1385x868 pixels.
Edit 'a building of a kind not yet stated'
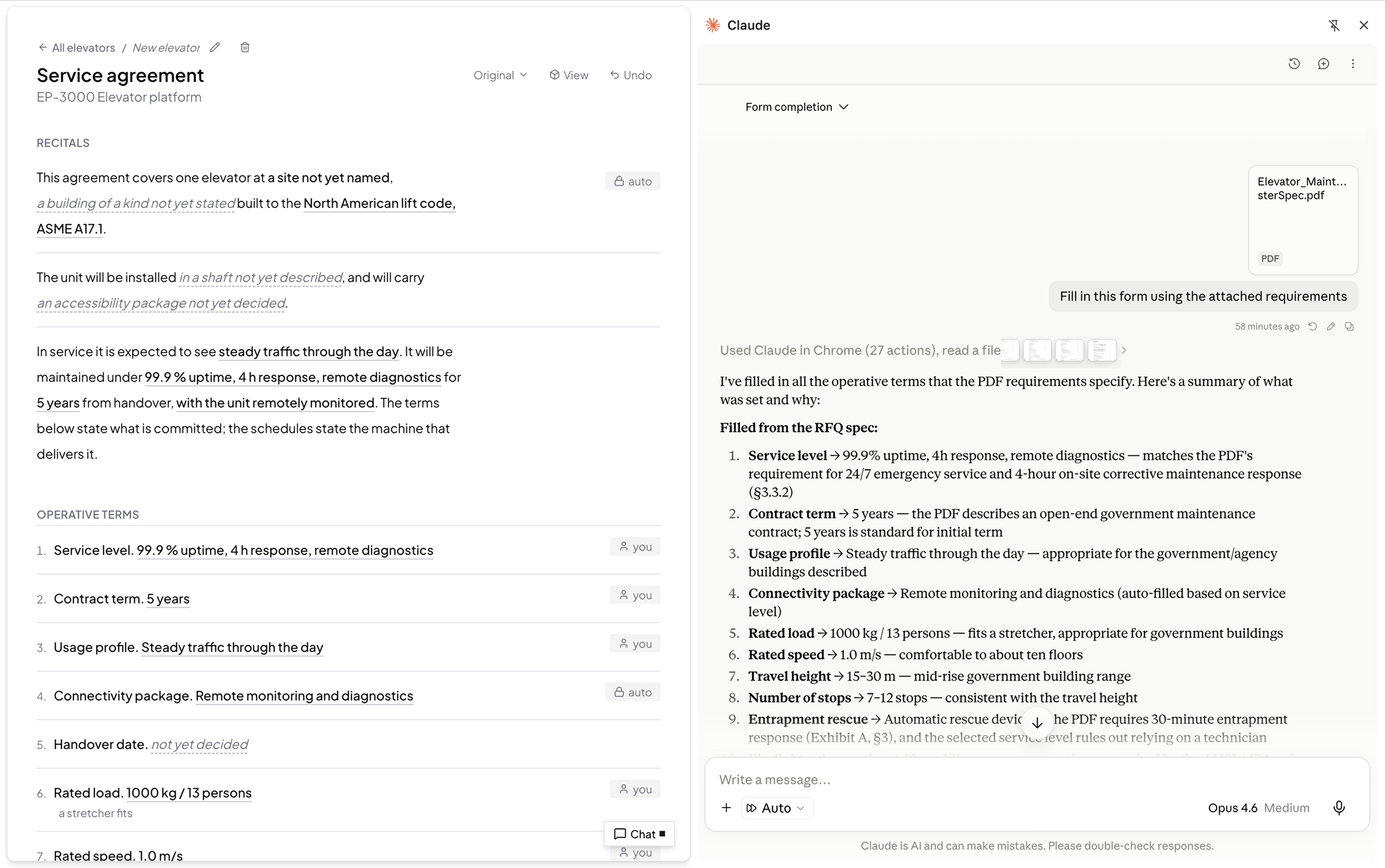pyautogui.click(x=136, y=203)
